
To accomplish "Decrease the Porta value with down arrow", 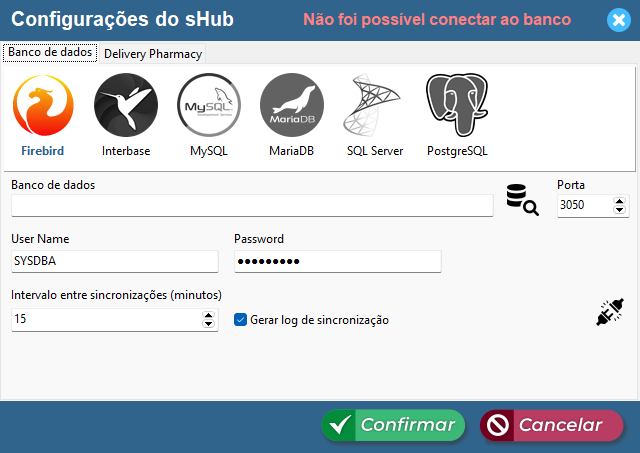I will click(620, 210).
